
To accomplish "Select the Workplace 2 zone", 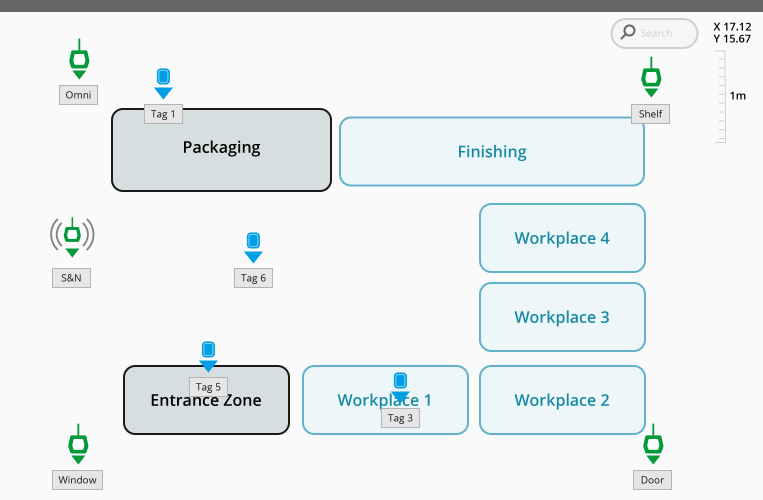I will (x=561, y=400).
